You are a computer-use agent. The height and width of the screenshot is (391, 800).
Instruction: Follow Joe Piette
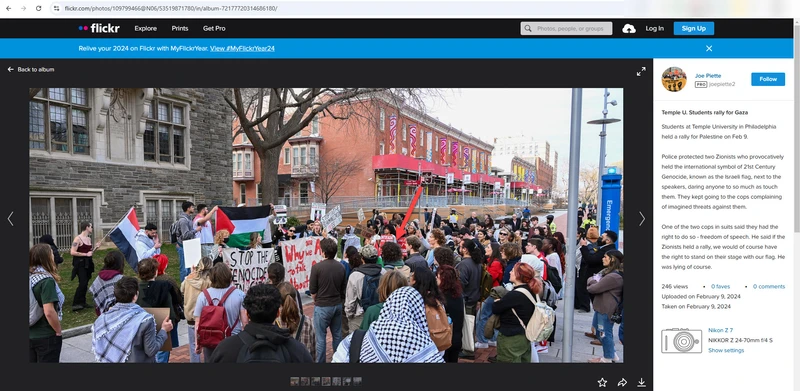767,79
